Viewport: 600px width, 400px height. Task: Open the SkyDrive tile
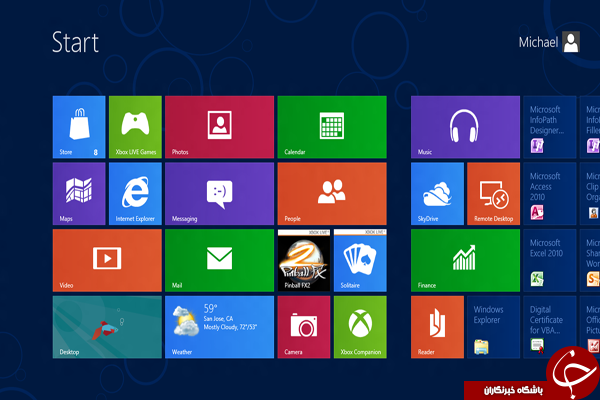pyautogui.click(x=437, y=194)
